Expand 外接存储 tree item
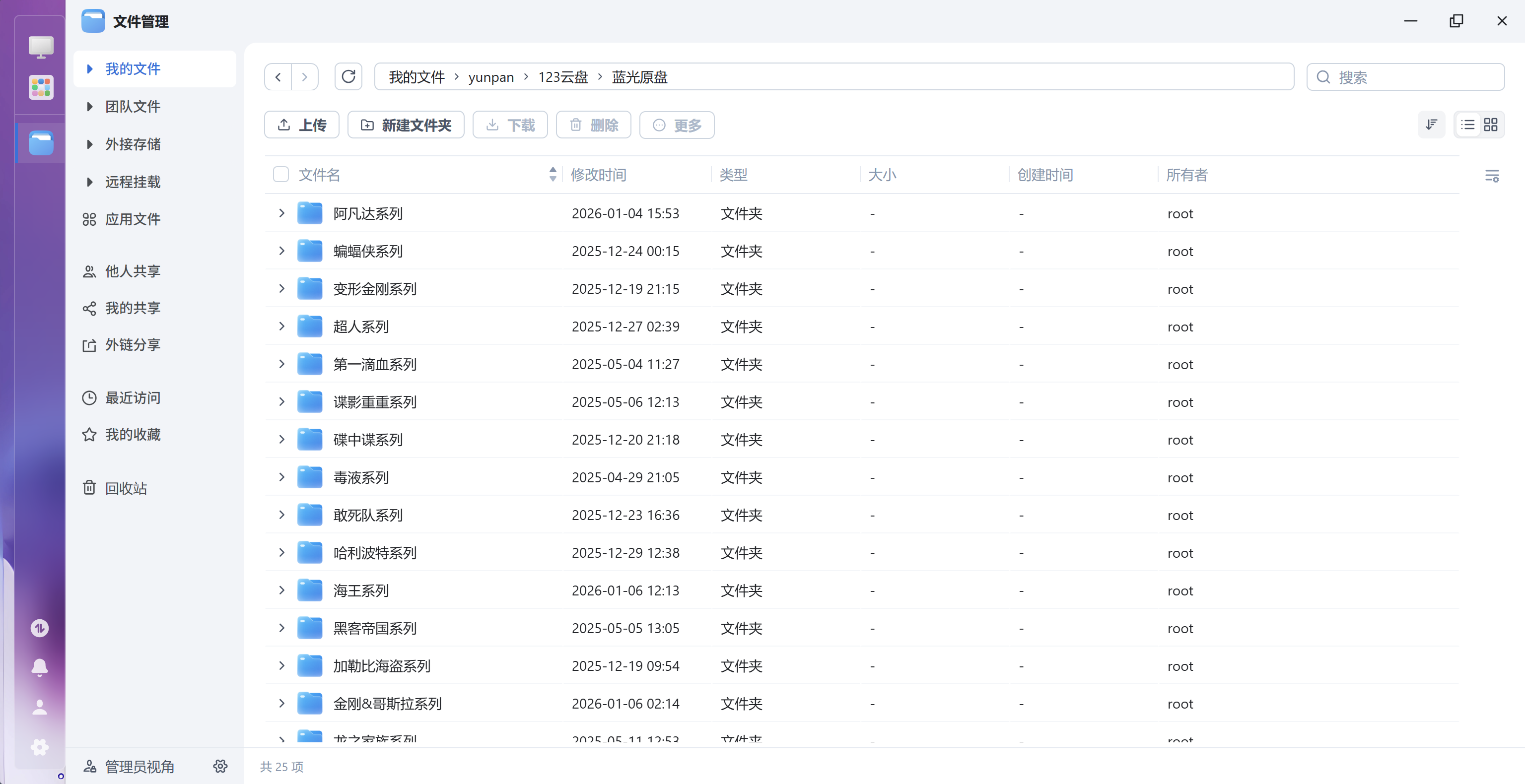1525x784 pixels. click(90, 144)
